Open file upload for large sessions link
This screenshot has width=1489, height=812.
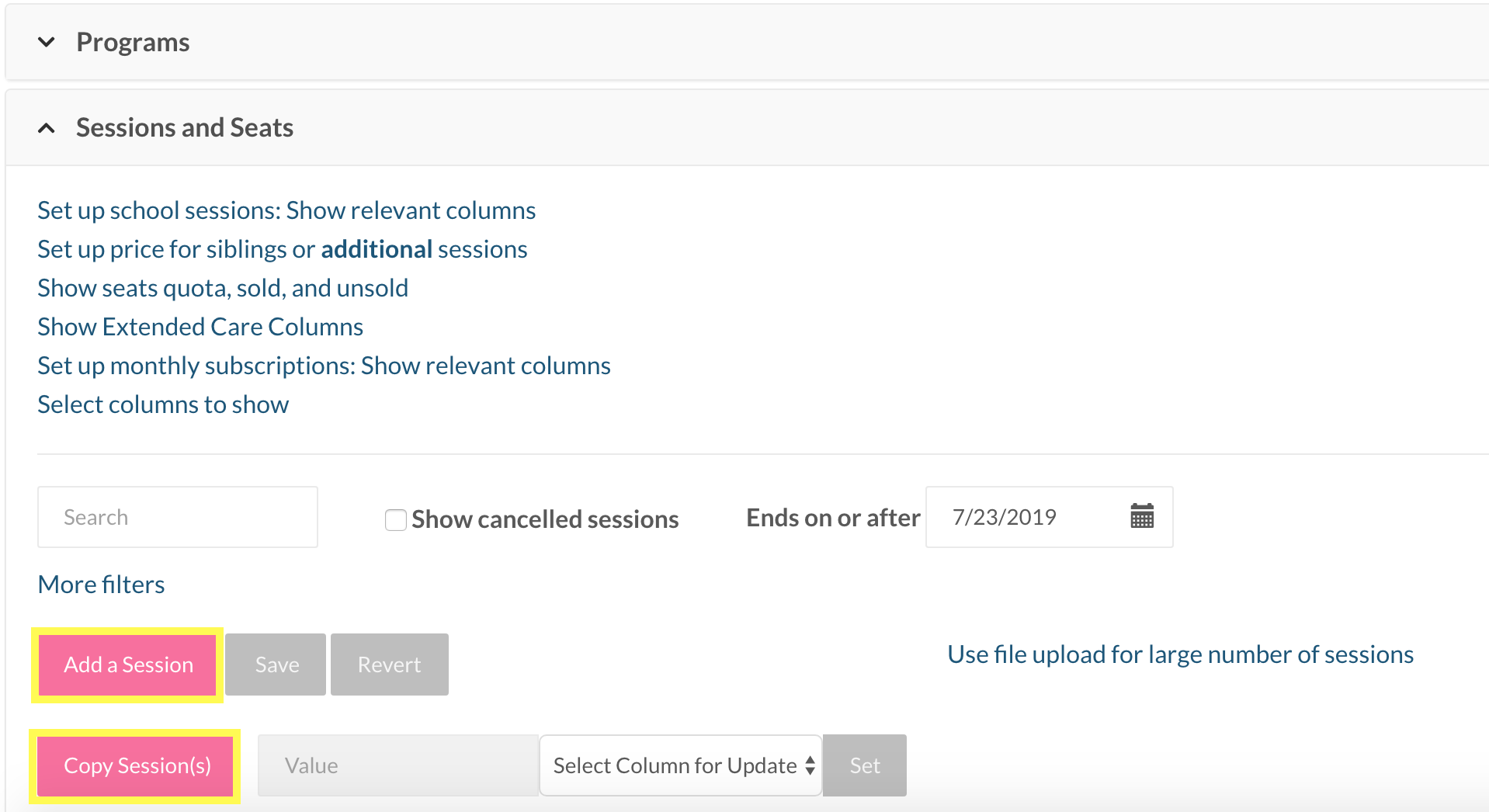pos(1180,654)
